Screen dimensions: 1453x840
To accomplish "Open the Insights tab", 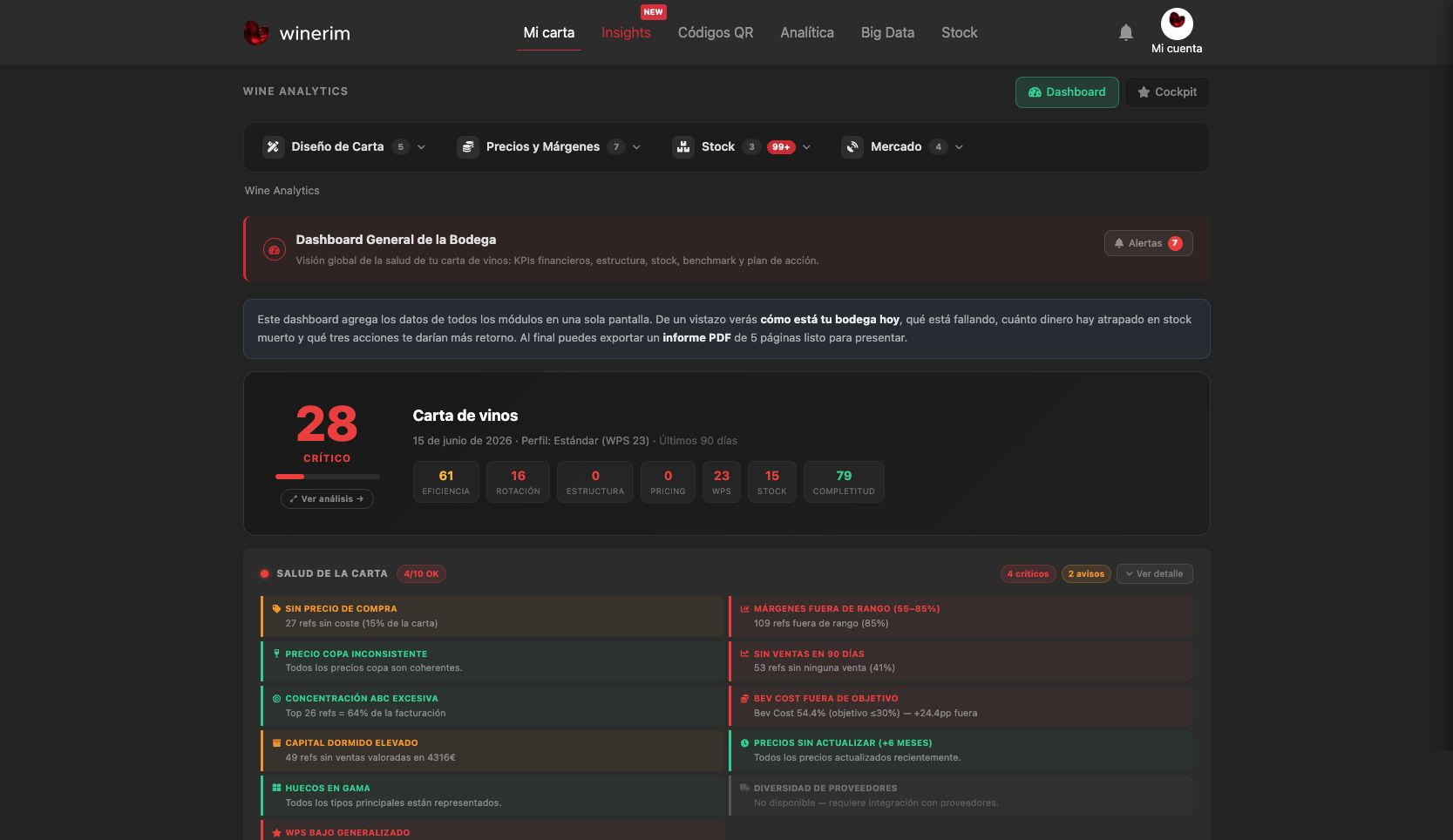I will click(x=626, y=32).
